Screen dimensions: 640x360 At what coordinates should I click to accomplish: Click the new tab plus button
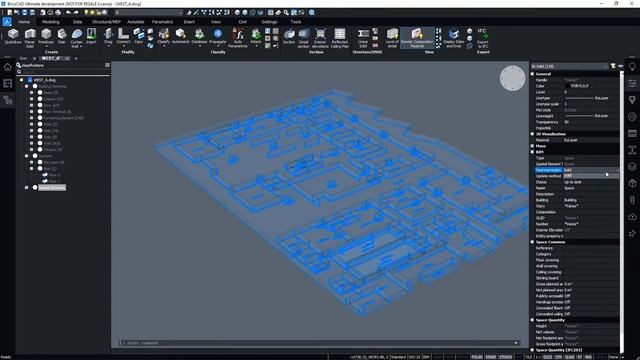76,58
